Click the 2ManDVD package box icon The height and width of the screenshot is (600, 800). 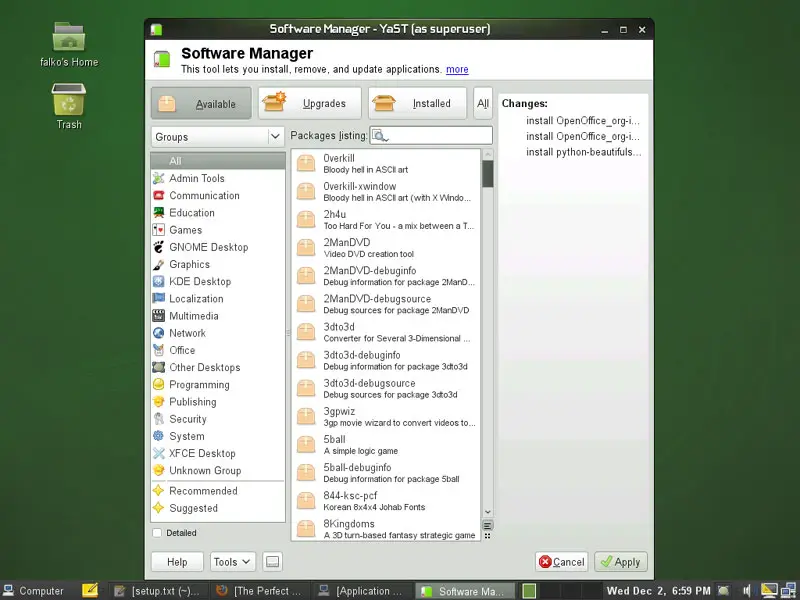coord(306,247)
